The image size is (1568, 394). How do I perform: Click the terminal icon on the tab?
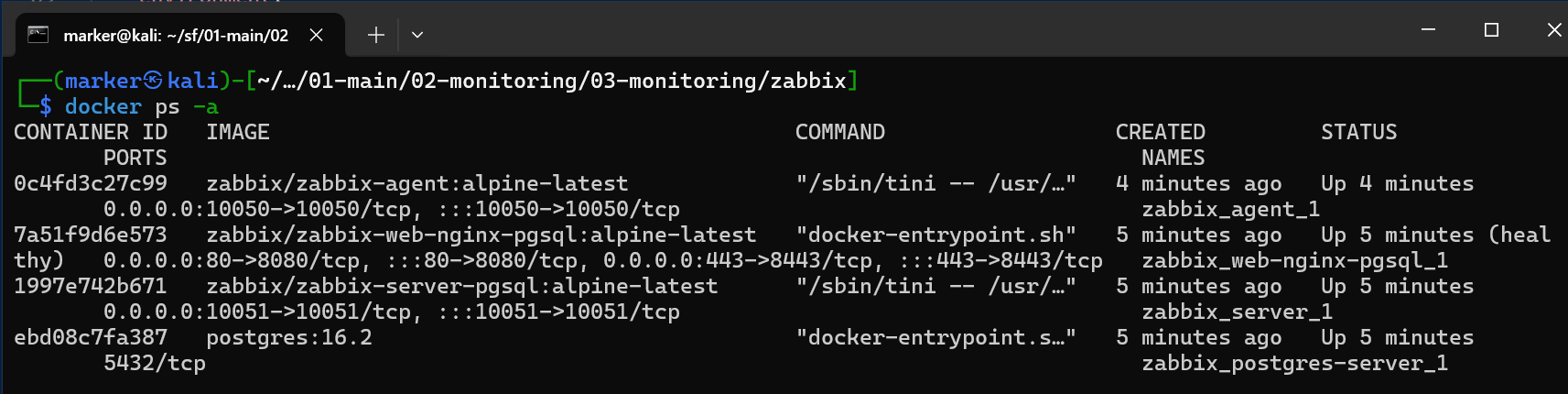pos(38,35)
